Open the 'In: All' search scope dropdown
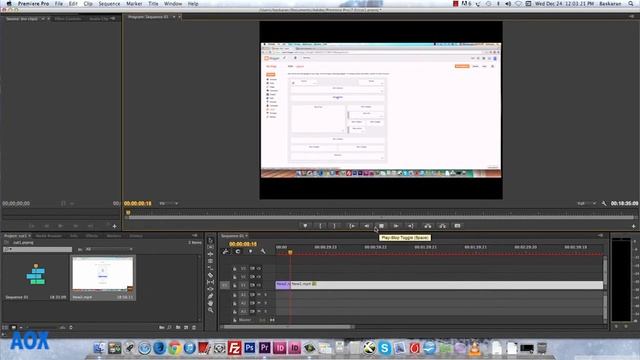The width and height of the screenshot is (640, 360). tap(109, 249)
